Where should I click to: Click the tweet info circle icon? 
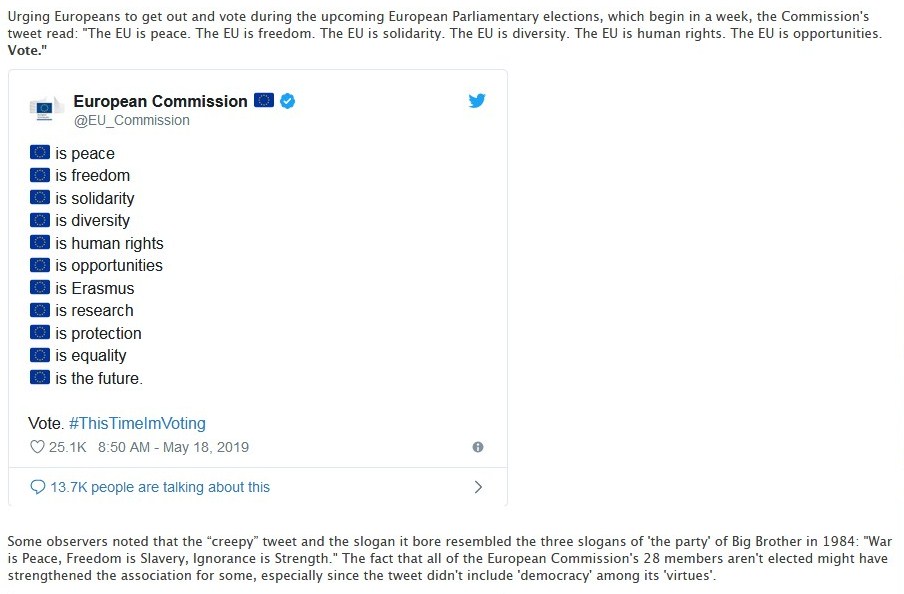coord(478,447)
